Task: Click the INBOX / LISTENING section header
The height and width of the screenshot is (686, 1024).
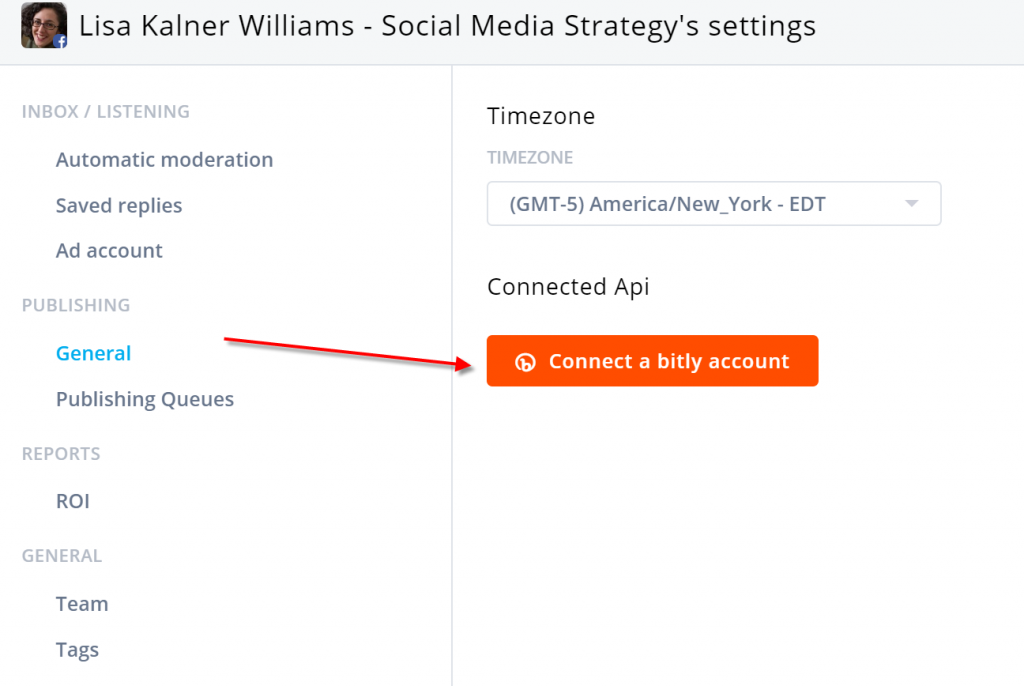Action: (x=106, y=112)
